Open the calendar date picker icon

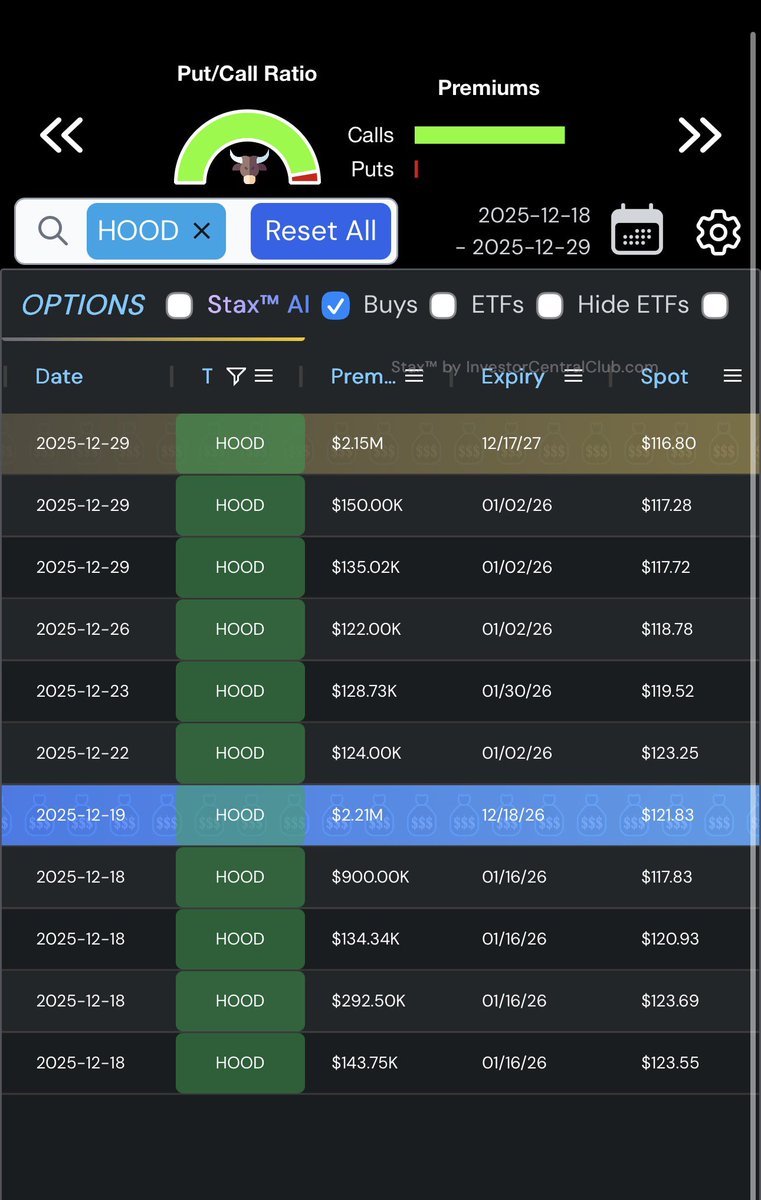tap(637, 229)
